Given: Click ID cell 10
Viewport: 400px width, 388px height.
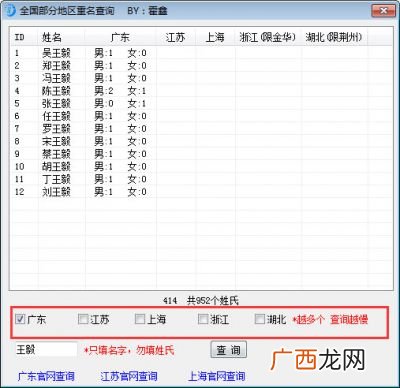Looking at the screenshot, I should pyautogui.click(x=19, y=166).
